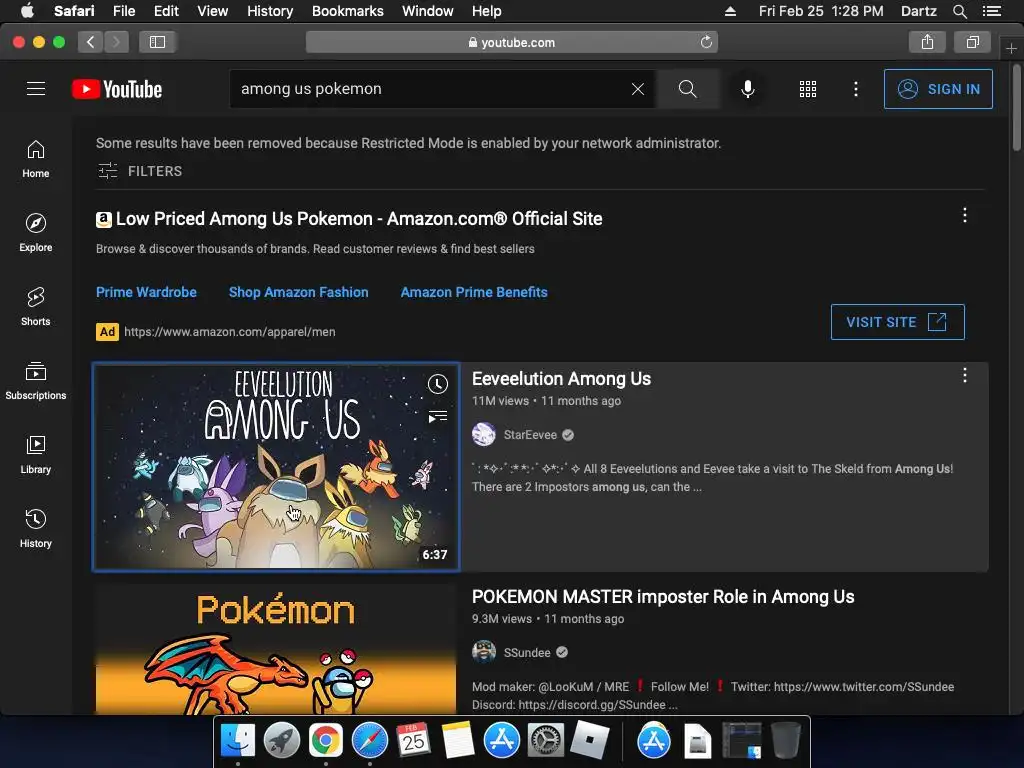Open the Eeveelution Among Us title
The width and height of the screenshot is (1024, 768).
coord(561,379)
